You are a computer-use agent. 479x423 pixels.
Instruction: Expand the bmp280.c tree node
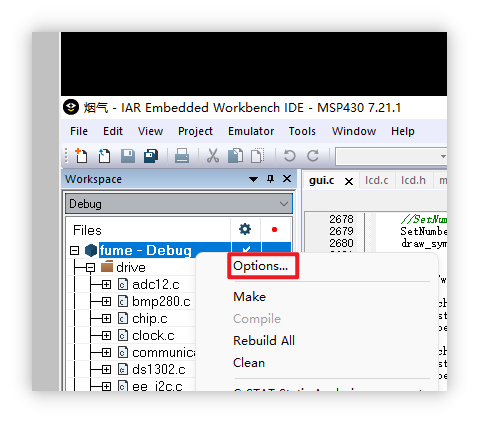106,301
